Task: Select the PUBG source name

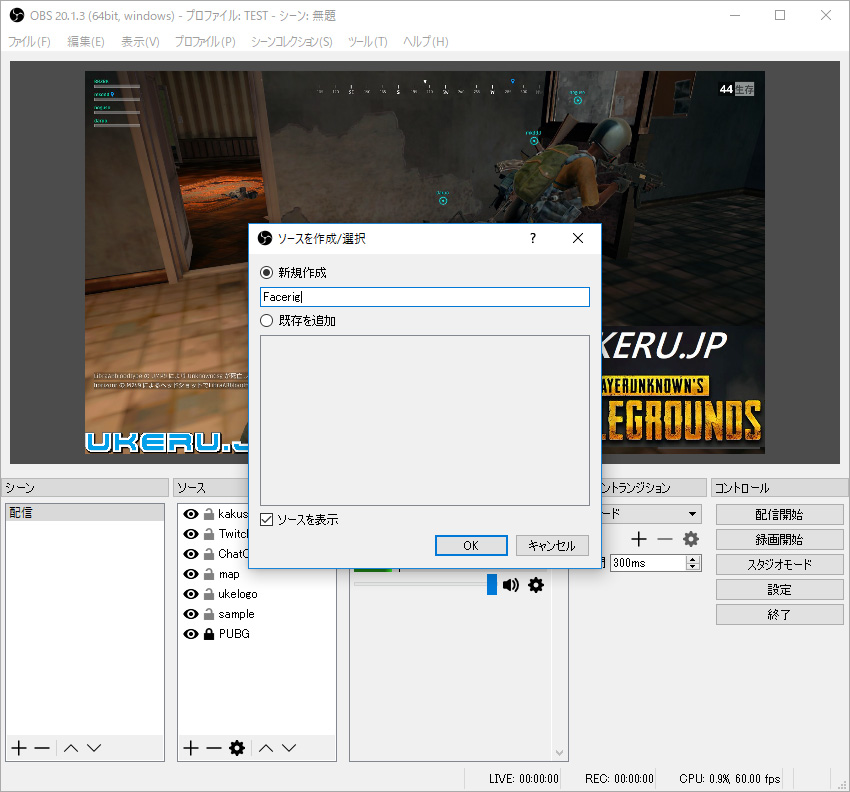Action: tap(234, 634)
